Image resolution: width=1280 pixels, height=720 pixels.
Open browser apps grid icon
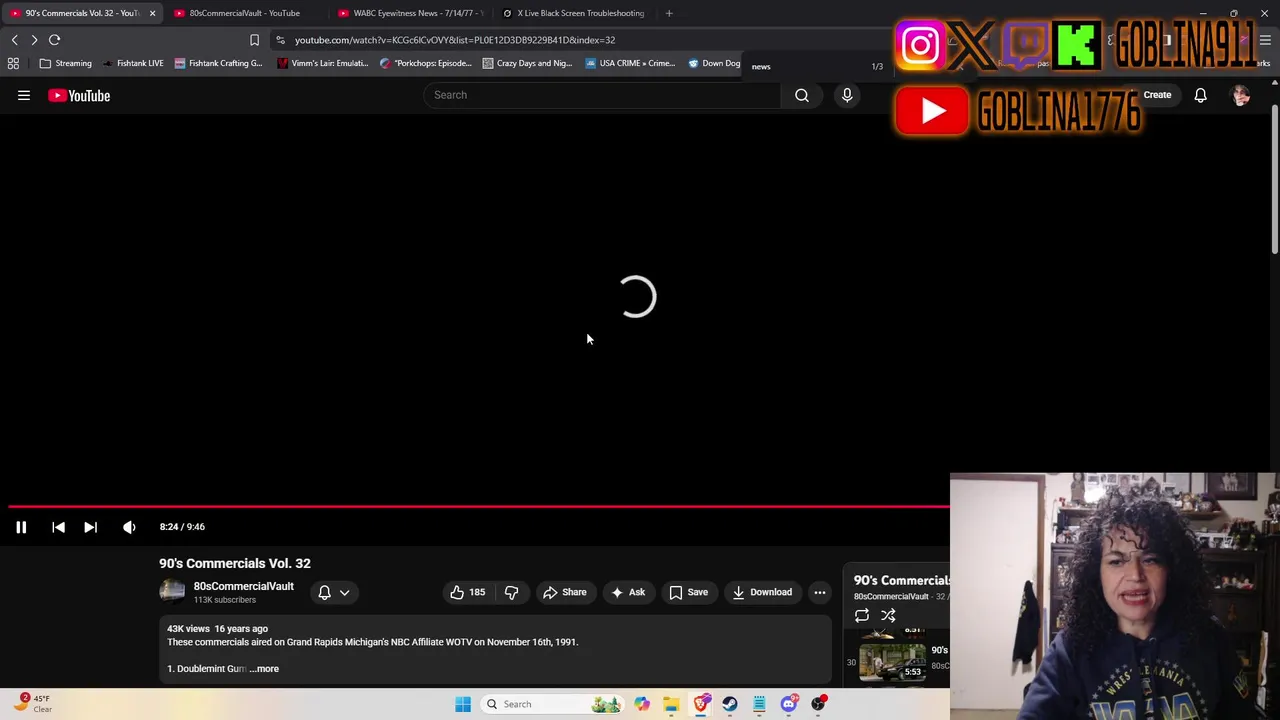tap(13, 63)
